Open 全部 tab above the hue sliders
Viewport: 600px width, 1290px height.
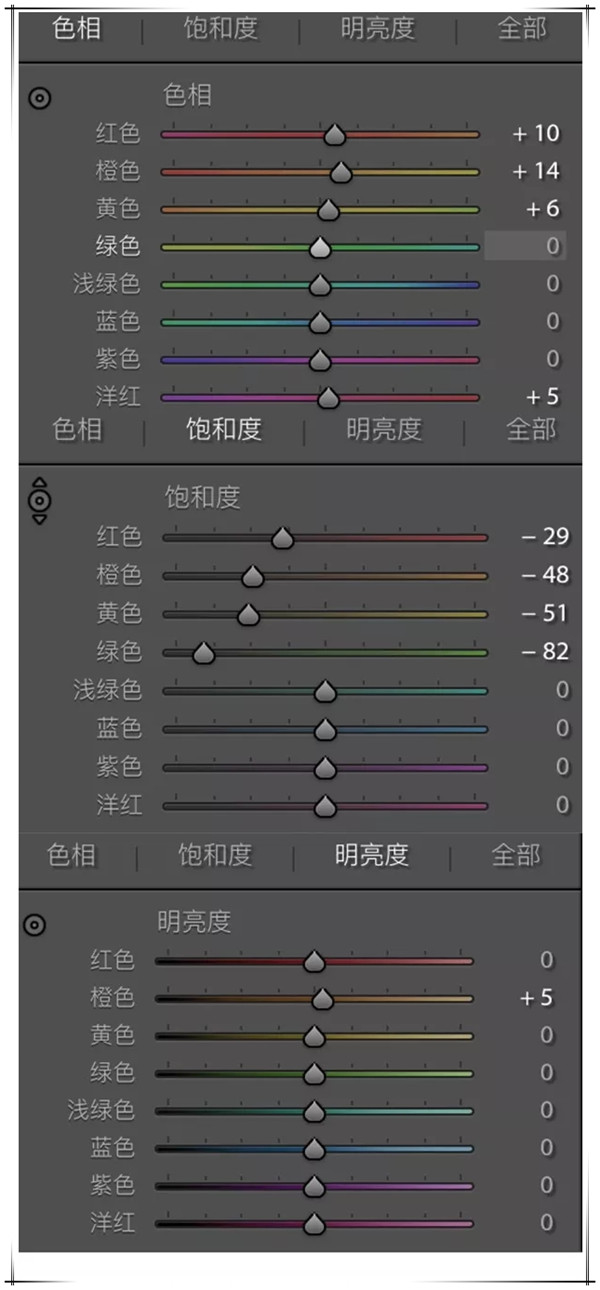[523, 28]
